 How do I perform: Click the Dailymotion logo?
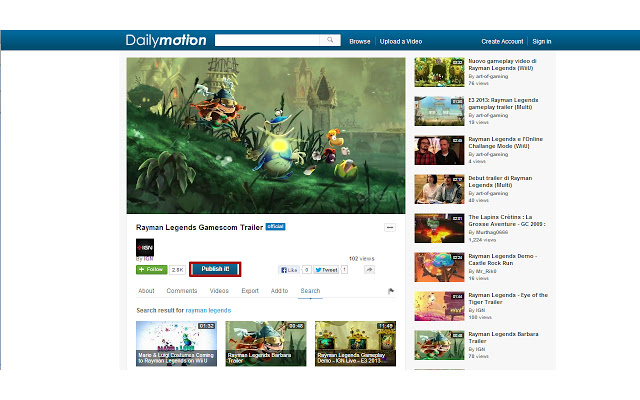point(166,41)
